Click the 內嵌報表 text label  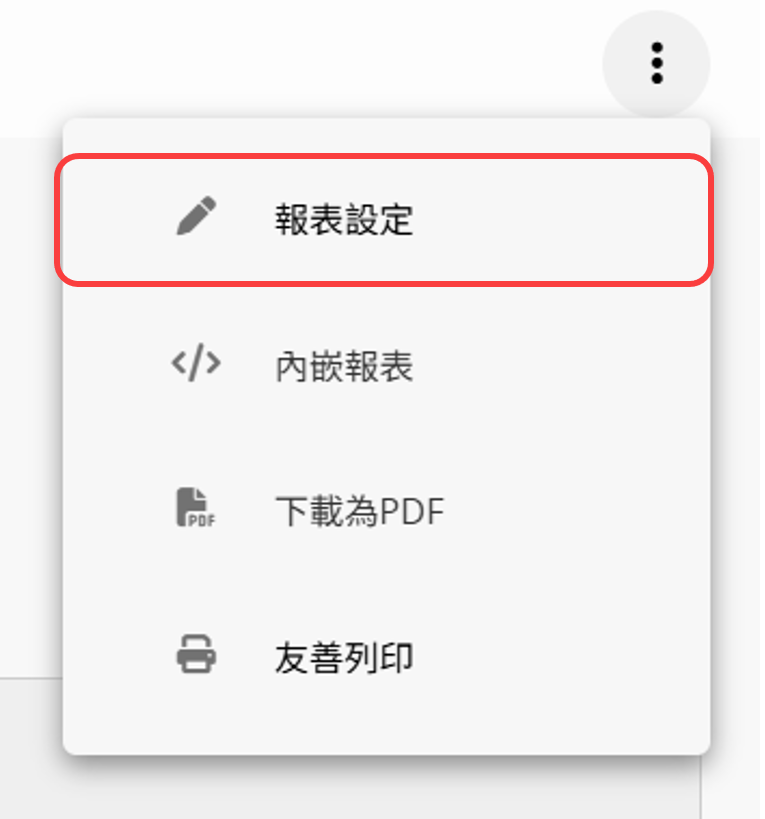[x=344, y=366]
